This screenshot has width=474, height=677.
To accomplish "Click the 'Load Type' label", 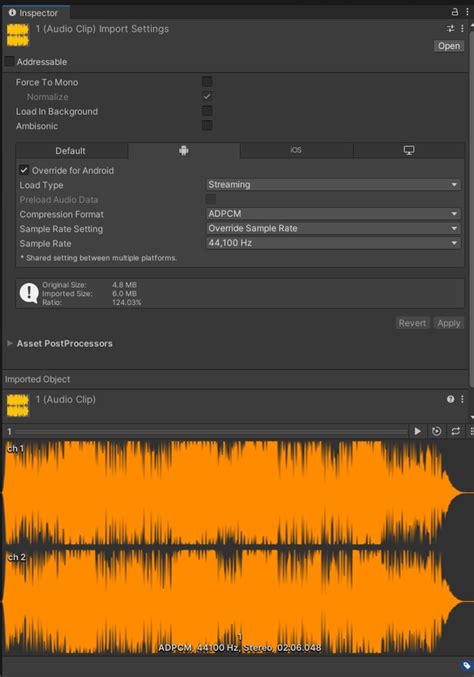I will [x=41, y=185].
